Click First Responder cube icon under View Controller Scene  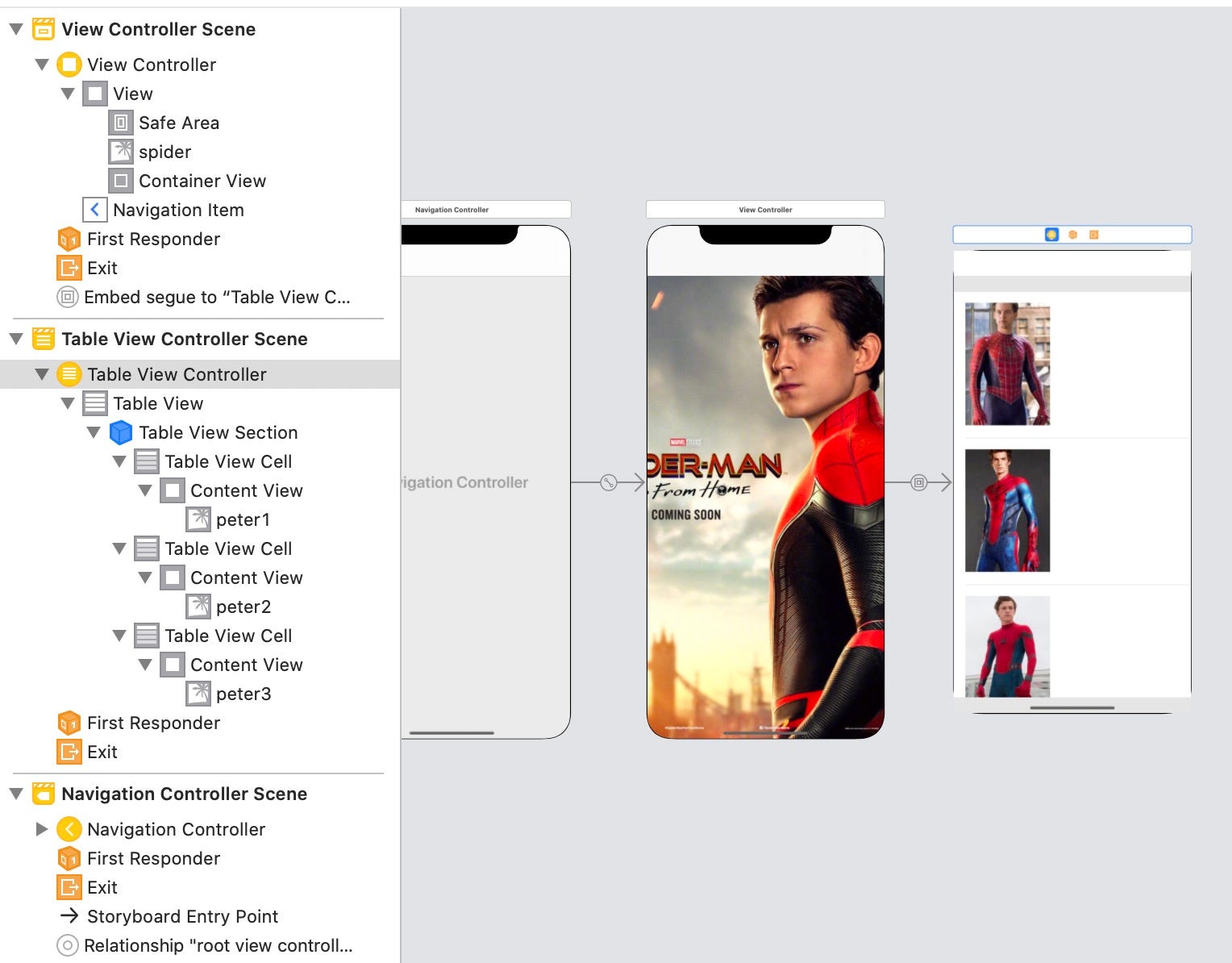coord(69,239)
